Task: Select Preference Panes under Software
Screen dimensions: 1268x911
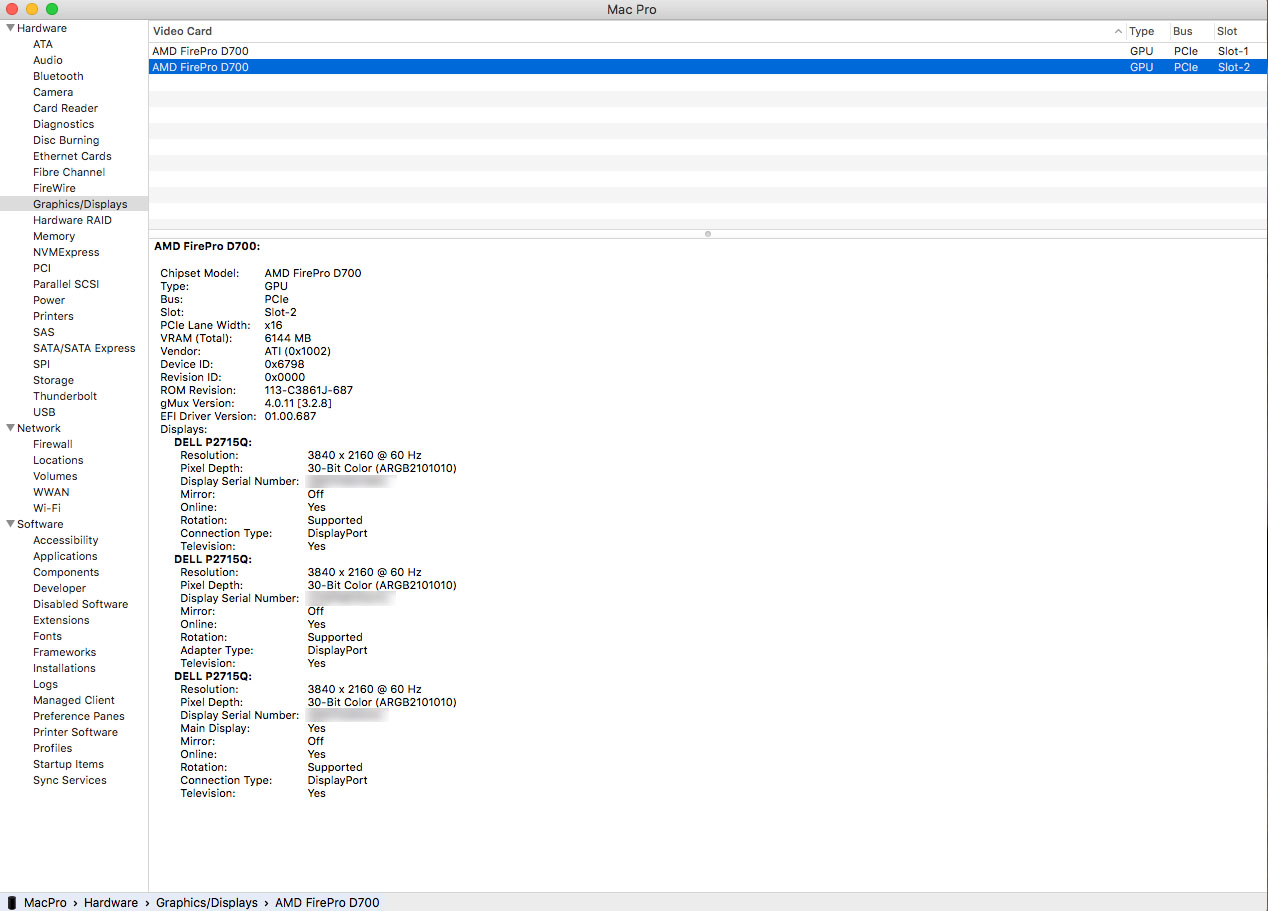Action: pyautogui.click(x=79, y=716)
